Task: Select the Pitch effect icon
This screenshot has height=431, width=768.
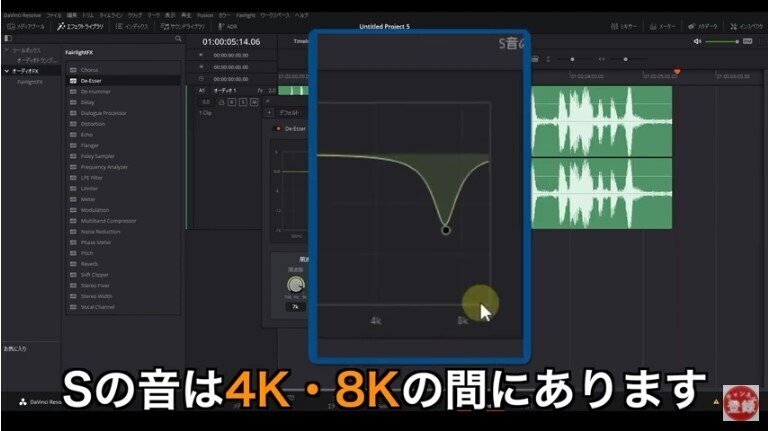Action: 73,253
